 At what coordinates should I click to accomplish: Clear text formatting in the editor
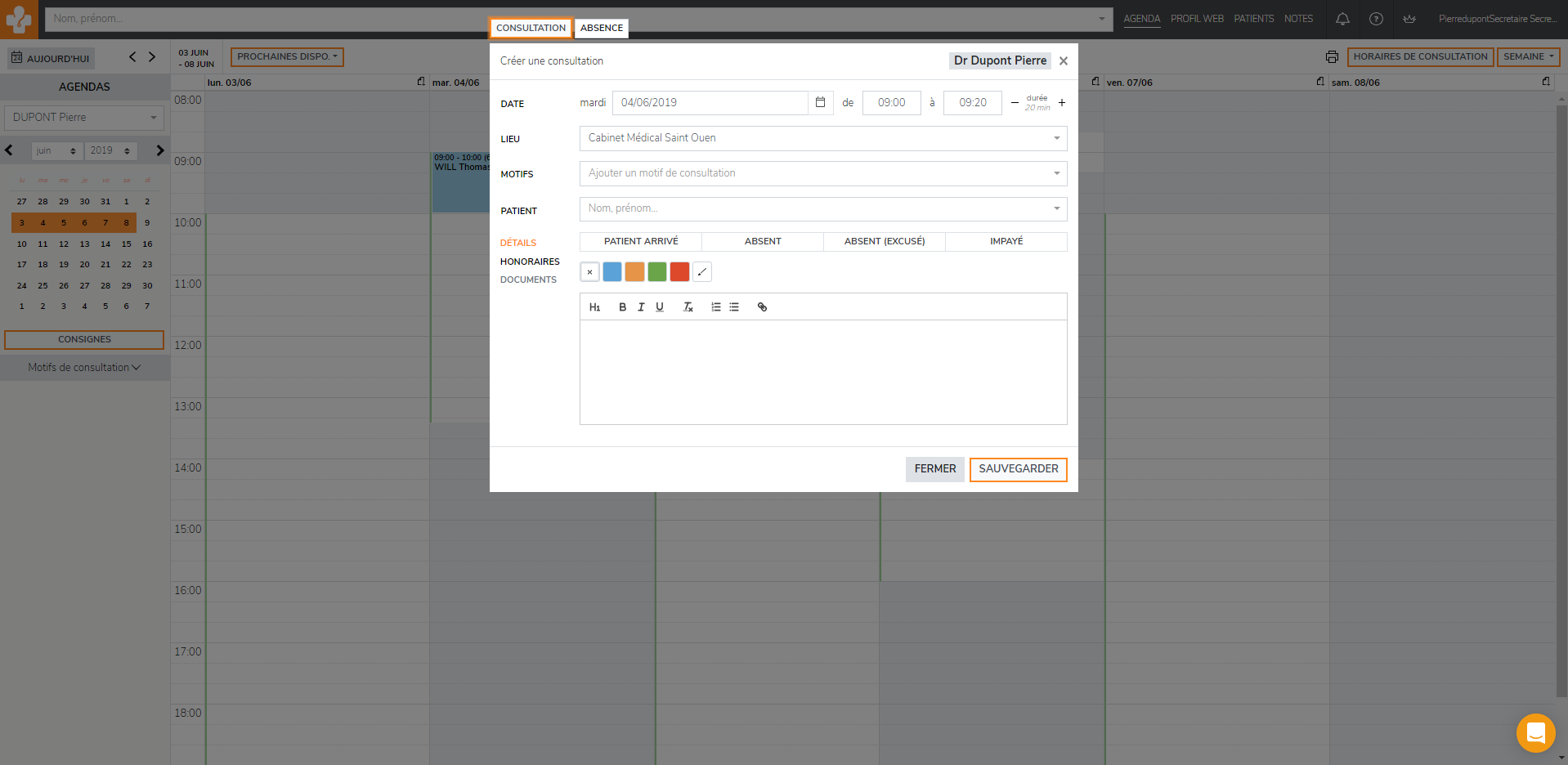pyautogui.click(x=688, y=307)
